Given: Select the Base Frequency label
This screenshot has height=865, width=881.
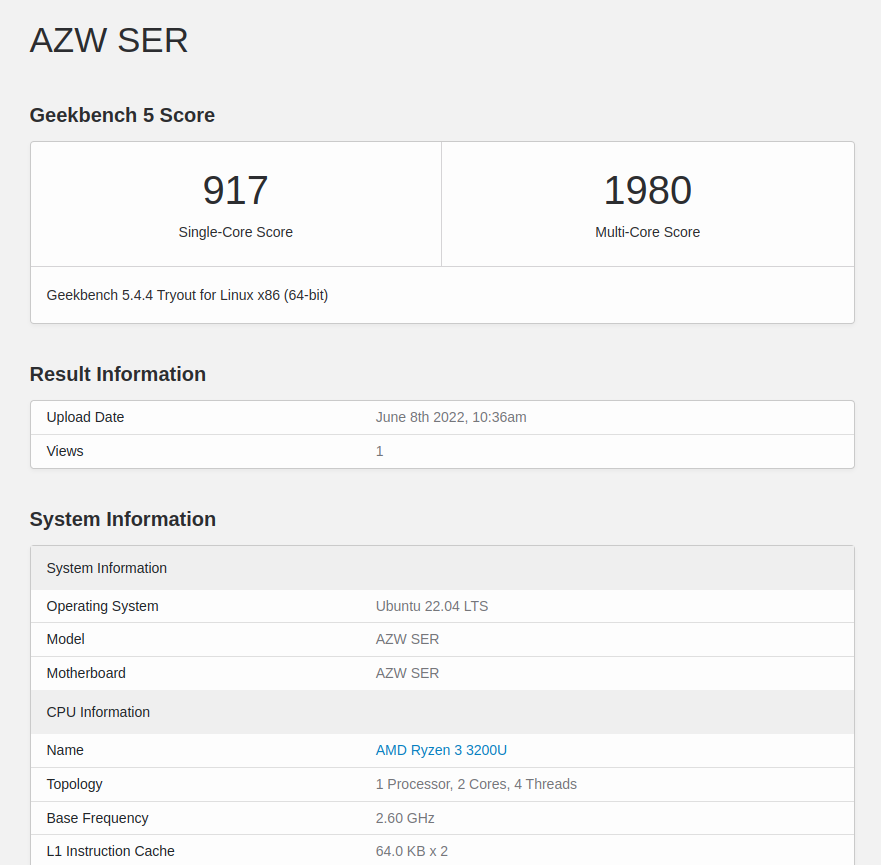Looking at the screenshot, I should [97, 818].
